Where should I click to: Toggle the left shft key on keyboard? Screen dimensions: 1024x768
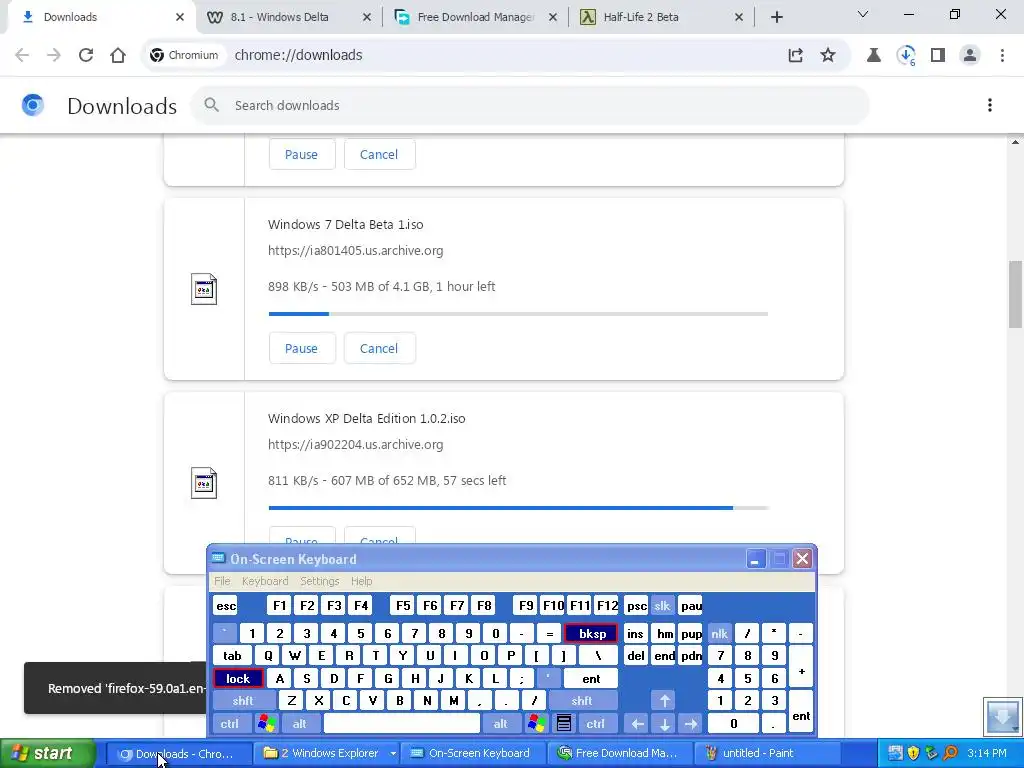pyautogui.click(x=243, y=701)
